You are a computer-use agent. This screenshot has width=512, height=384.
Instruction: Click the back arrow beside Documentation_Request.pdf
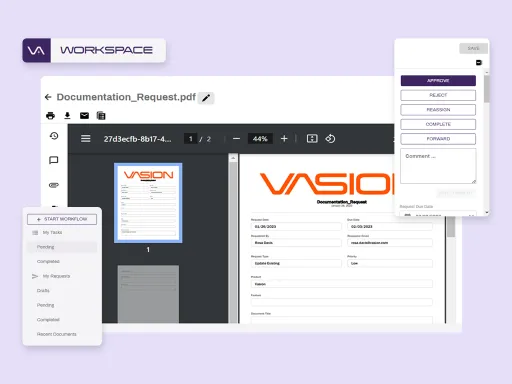click(x=48, y=97)
